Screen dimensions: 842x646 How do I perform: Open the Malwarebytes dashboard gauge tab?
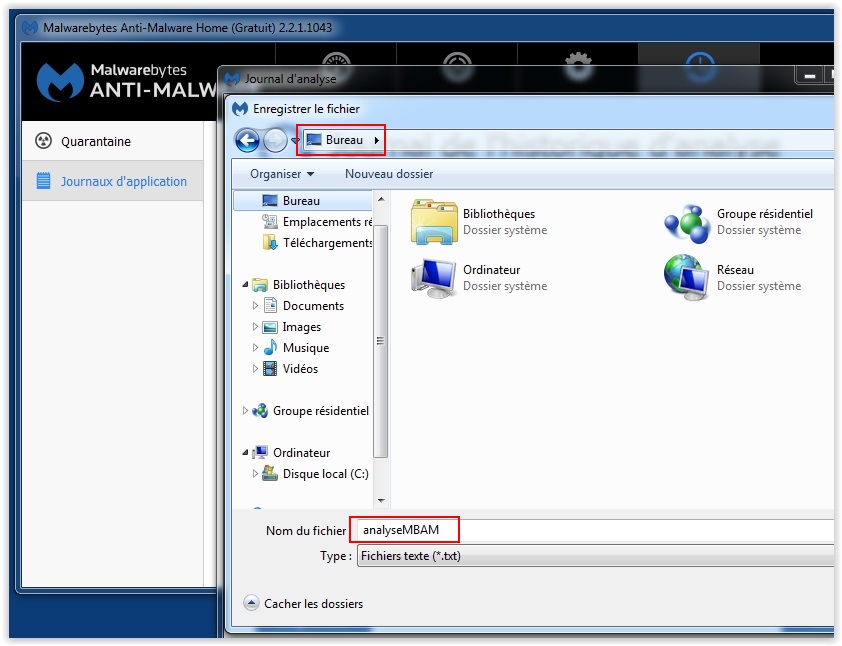coord(336,65)
